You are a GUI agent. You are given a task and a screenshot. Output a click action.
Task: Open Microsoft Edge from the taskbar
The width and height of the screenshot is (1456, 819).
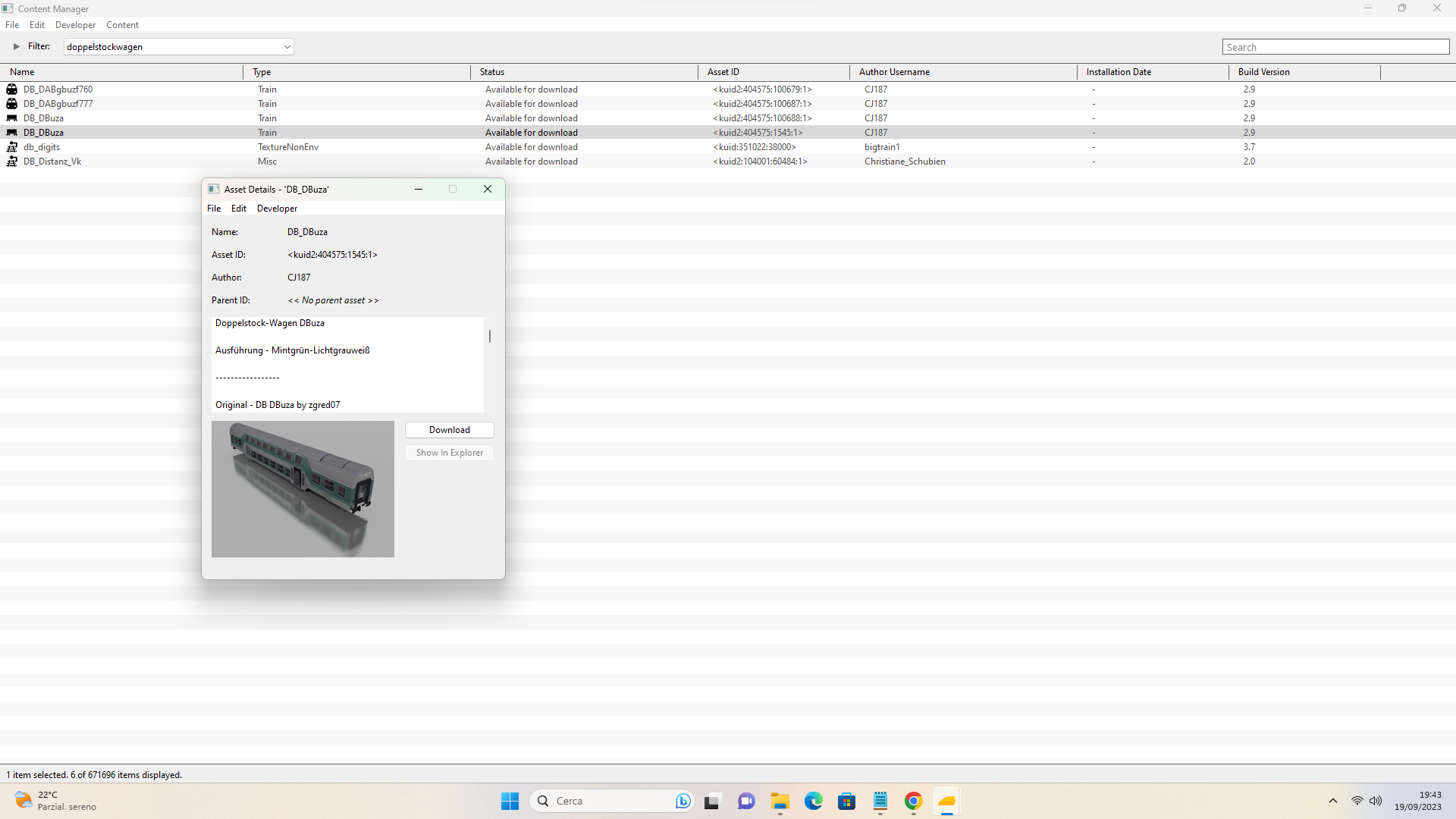[x=813, y=801]
